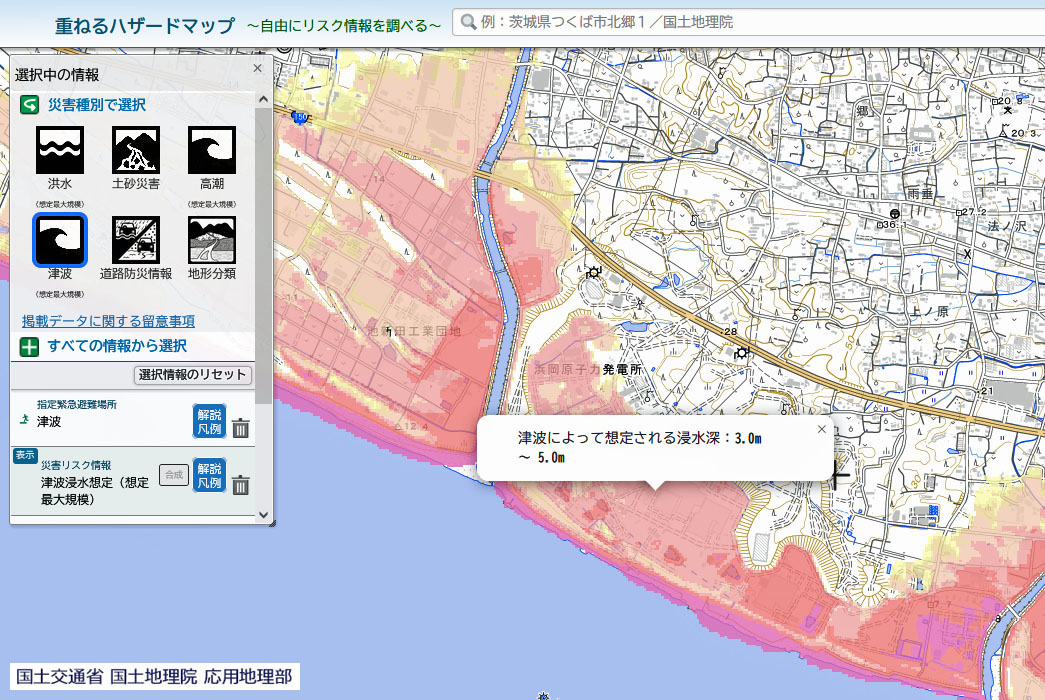This screenshot has height=700, width=1045.
Task: Remove the 津波浸水想定 layer with trash icon
Action: pyautogui.click(x=241, y=485)
